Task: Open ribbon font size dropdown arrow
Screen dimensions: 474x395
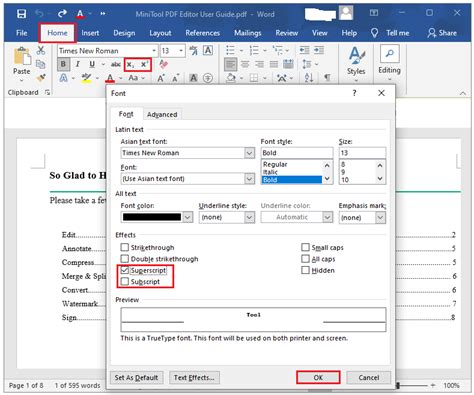Action: tap(181, 51)
